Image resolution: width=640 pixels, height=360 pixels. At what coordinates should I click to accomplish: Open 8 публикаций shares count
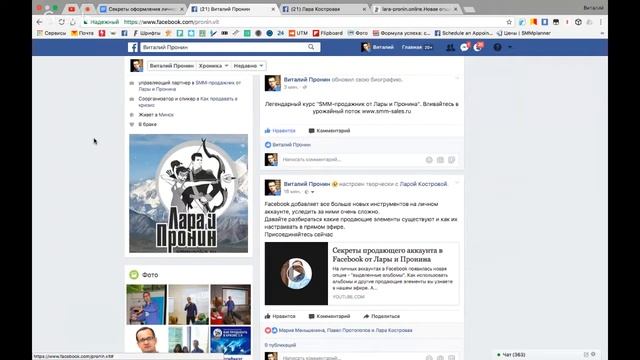click(280, 345)
